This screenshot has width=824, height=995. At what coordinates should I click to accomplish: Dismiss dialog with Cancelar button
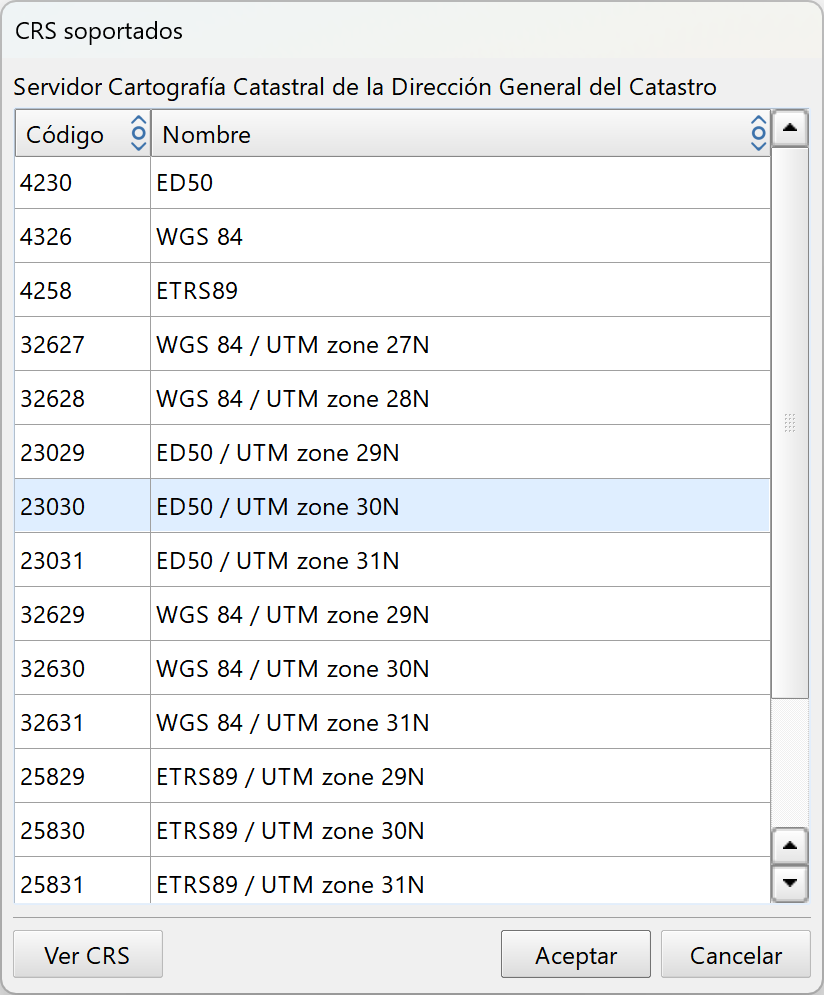click(x=735, y=955)
